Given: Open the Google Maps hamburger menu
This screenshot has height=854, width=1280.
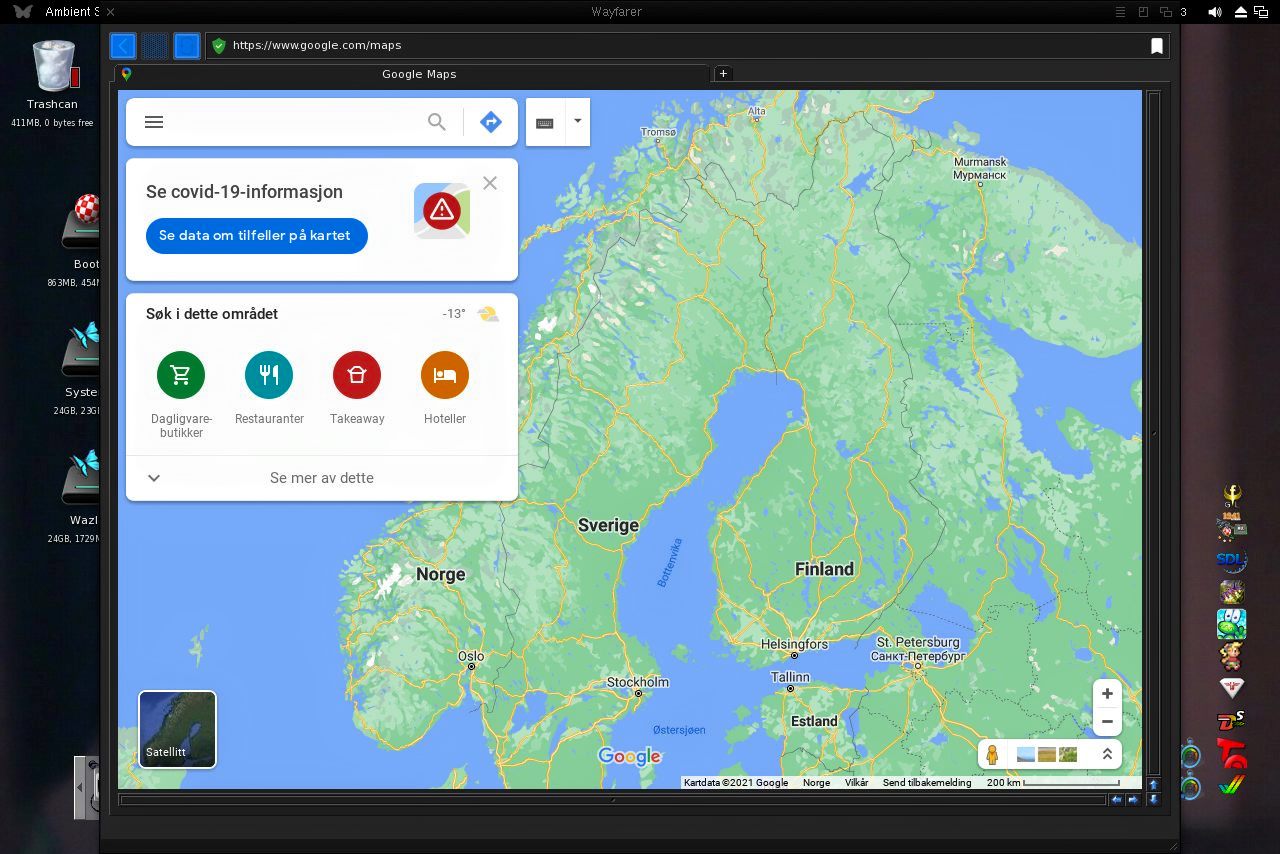Looking at the screenshot, I should [x=154, y=122].
